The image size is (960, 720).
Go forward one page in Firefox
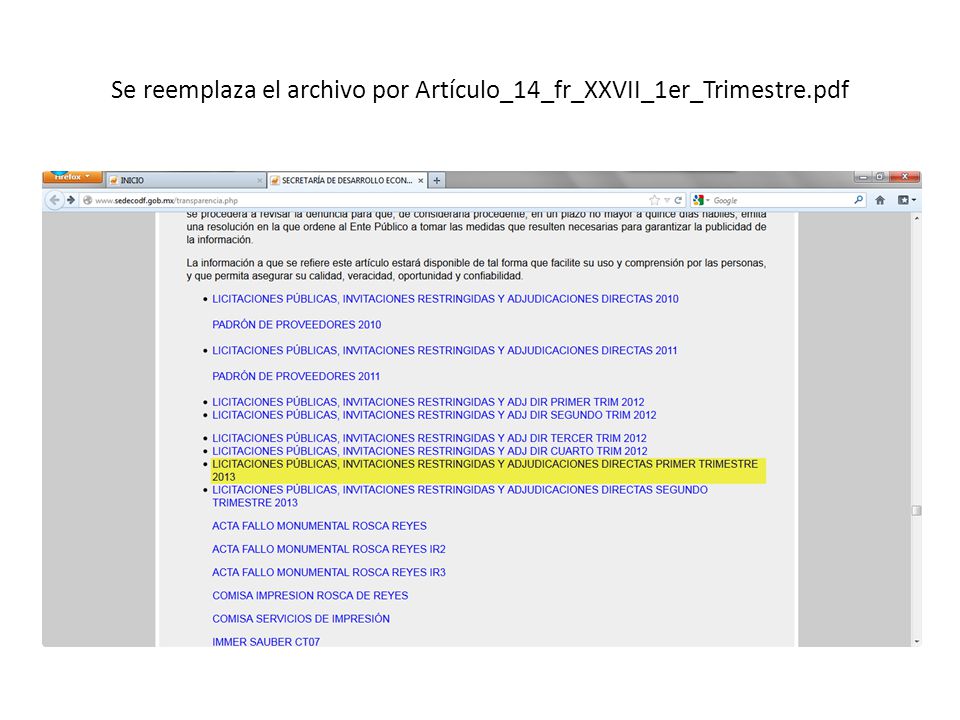[x=71, y=200]
